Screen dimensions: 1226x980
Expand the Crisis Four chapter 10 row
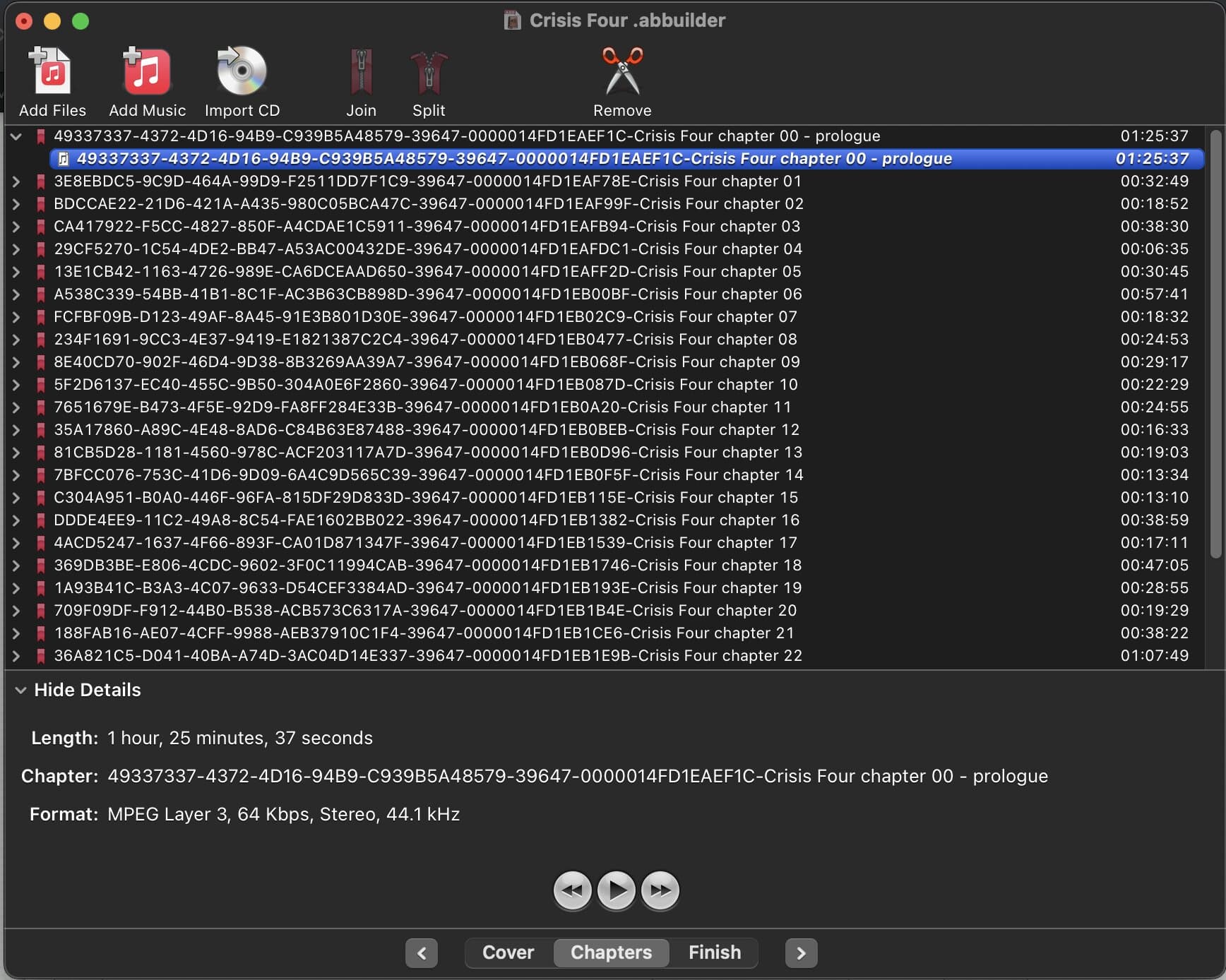16,385
